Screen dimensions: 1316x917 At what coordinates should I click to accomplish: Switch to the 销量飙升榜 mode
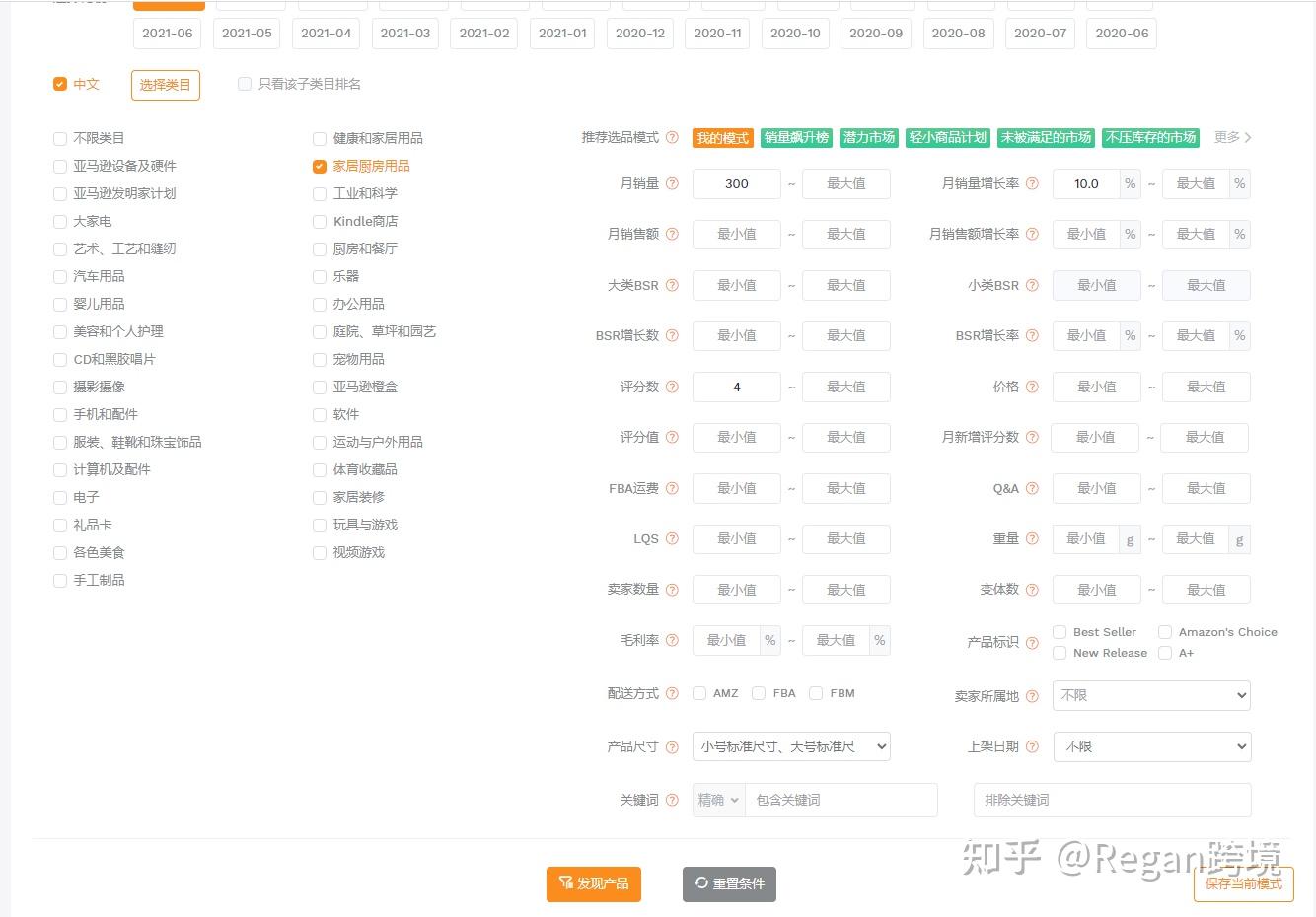pyautogui.click(x=796, y=137)
